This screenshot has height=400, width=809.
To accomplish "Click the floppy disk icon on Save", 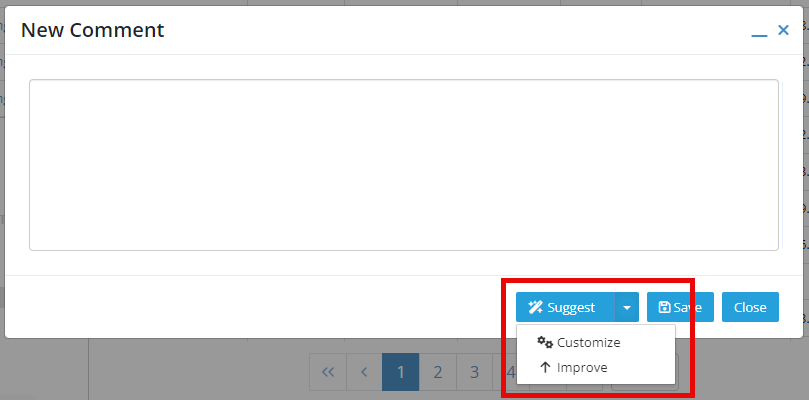I will [665, 308].
